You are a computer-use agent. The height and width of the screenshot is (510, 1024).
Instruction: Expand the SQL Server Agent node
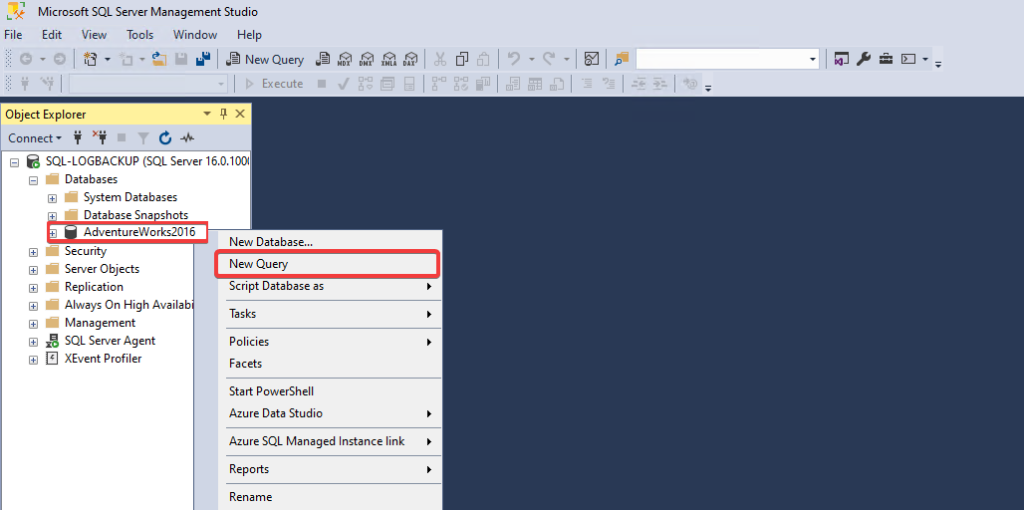(x=33, y=341)
